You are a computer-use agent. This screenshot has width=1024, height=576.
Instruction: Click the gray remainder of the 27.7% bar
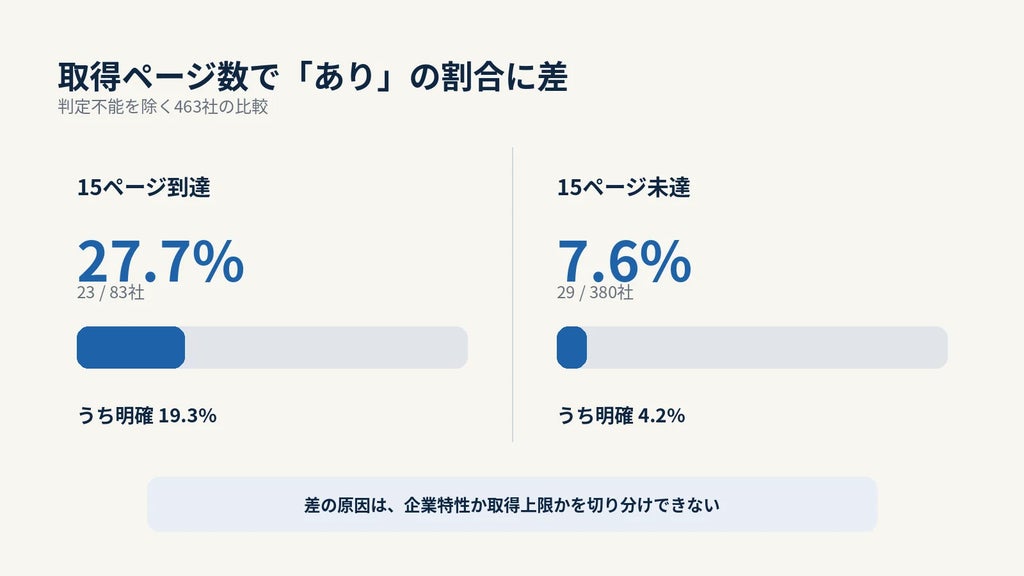coord(327,347)
